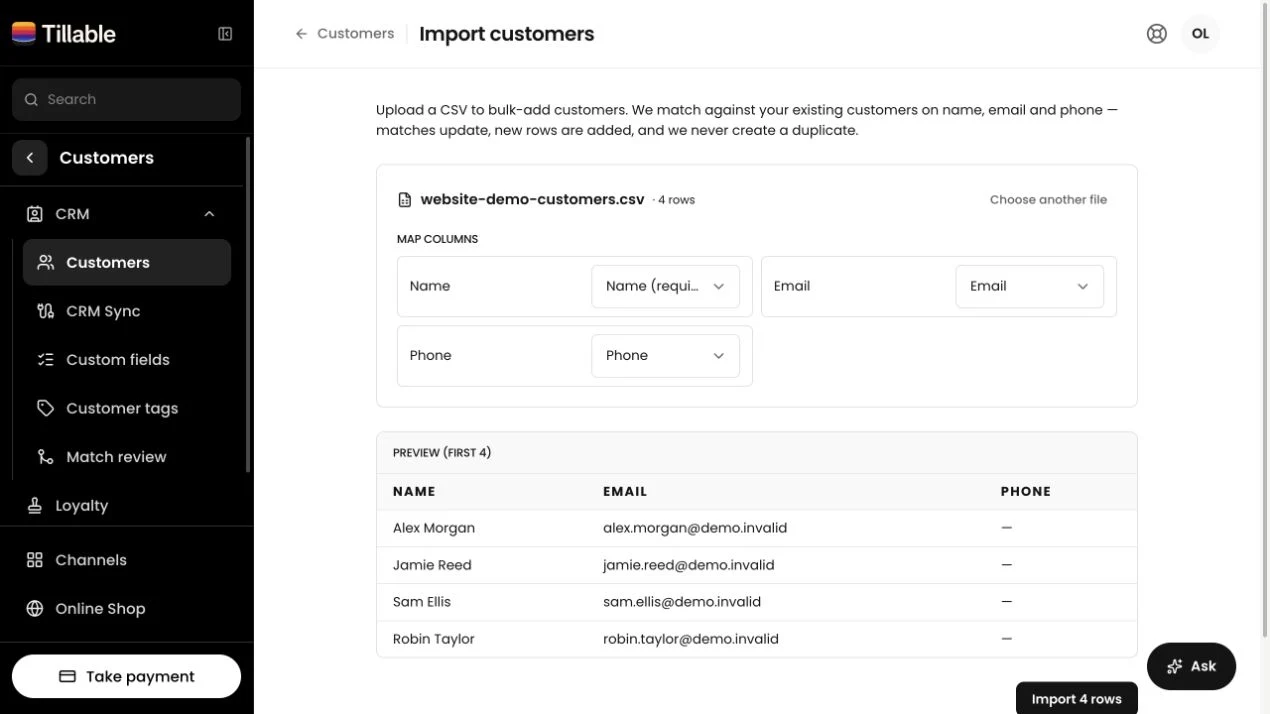The image size is (1270, 714).
Task: Click the sidebar vertical scrollbar
Action: [248, 305]
